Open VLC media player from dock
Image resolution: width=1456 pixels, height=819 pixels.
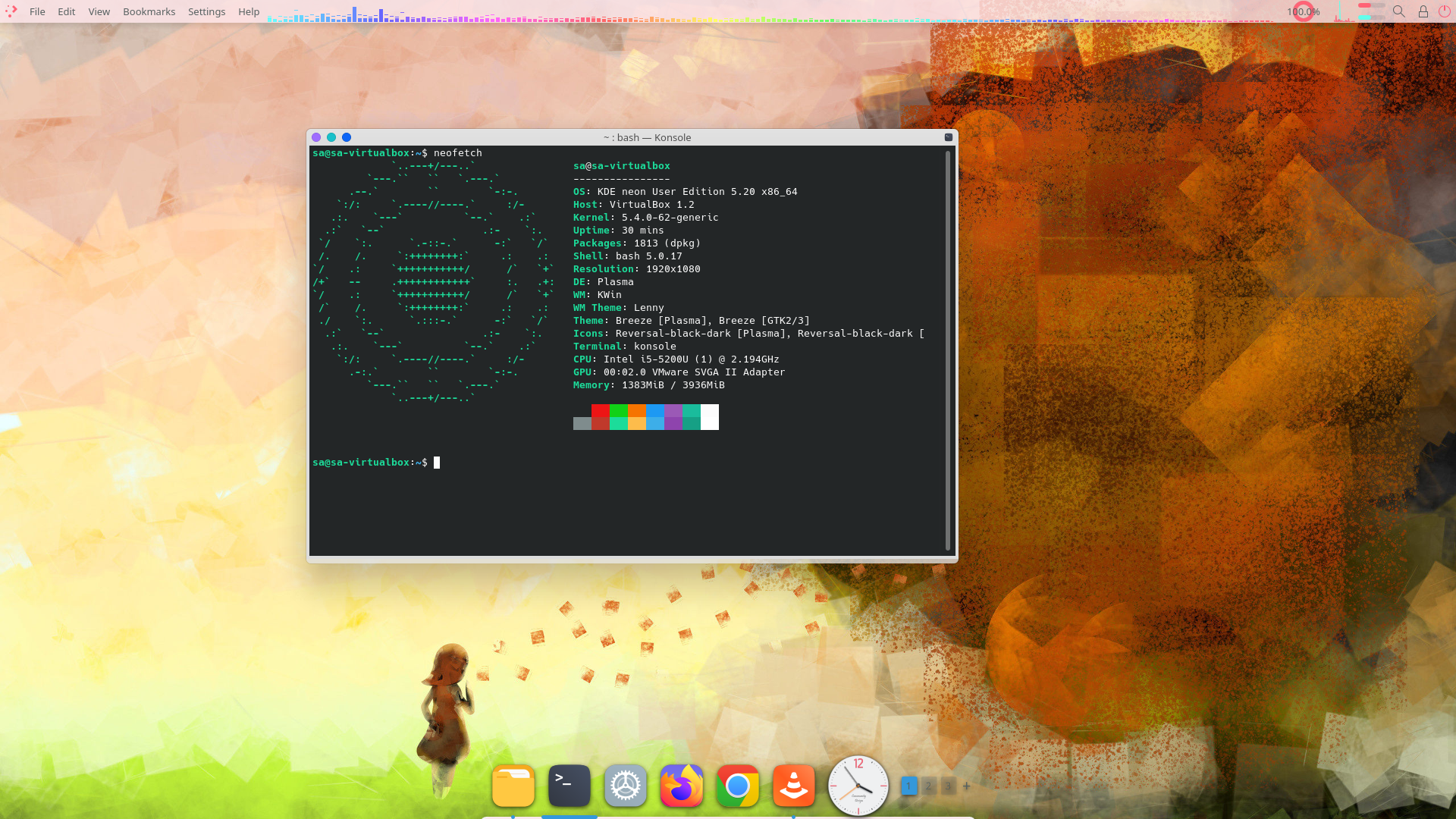coord(793,786)
